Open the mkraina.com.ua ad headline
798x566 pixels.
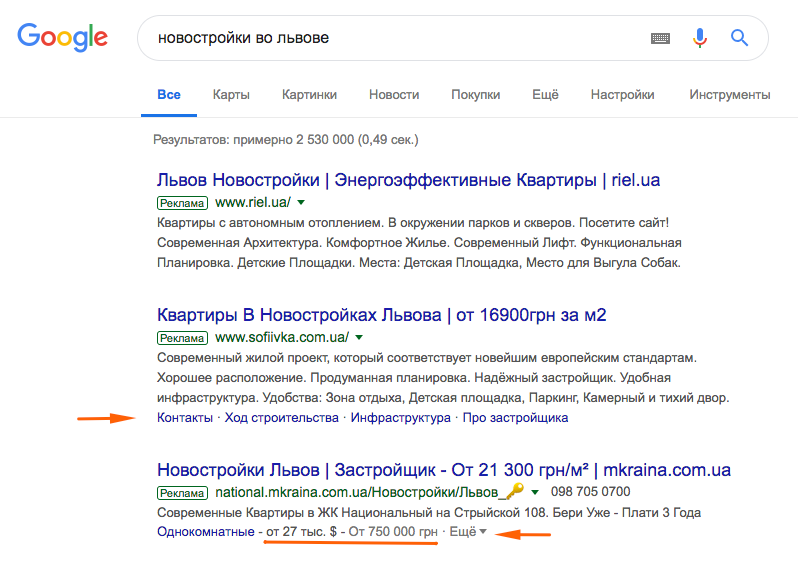coord(443,469)
